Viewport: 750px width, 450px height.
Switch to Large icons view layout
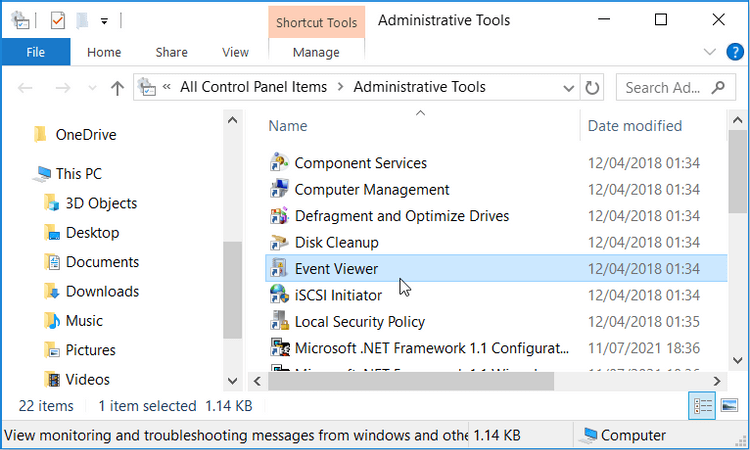coord(730,405)
